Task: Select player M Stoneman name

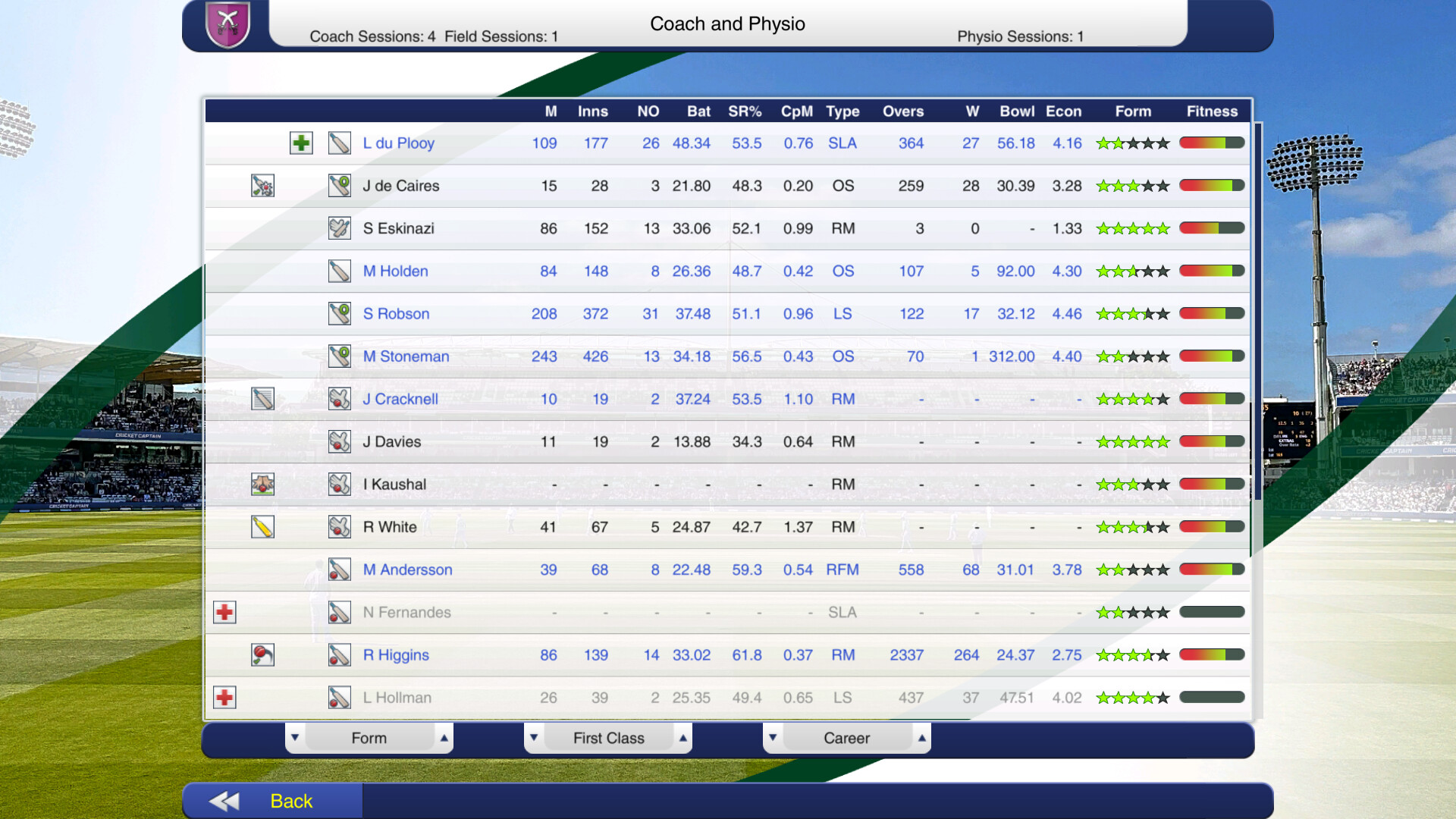Action: (x=406, y=356)
